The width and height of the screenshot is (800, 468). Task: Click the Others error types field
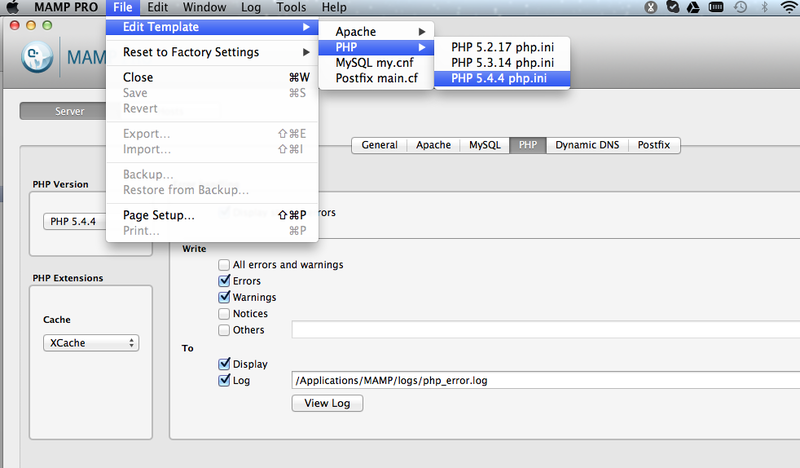(545, 330)
